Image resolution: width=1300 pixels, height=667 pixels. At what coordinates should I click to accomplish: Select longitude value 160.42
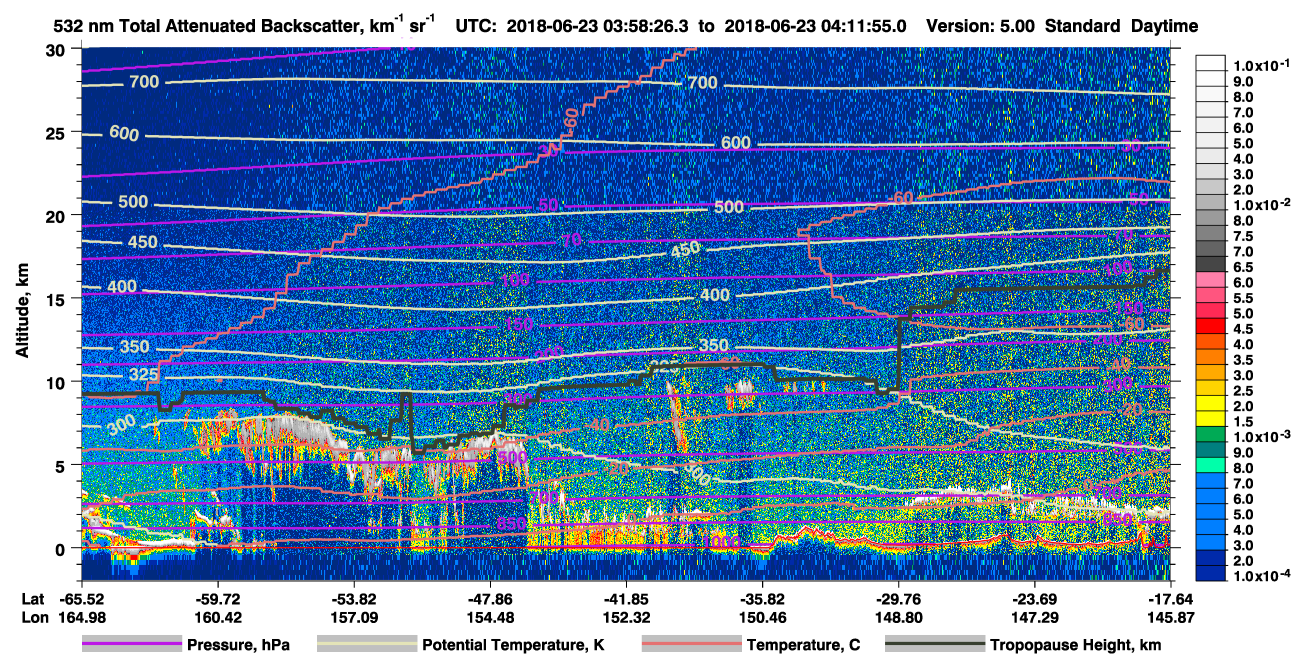(x=217, y=616)
